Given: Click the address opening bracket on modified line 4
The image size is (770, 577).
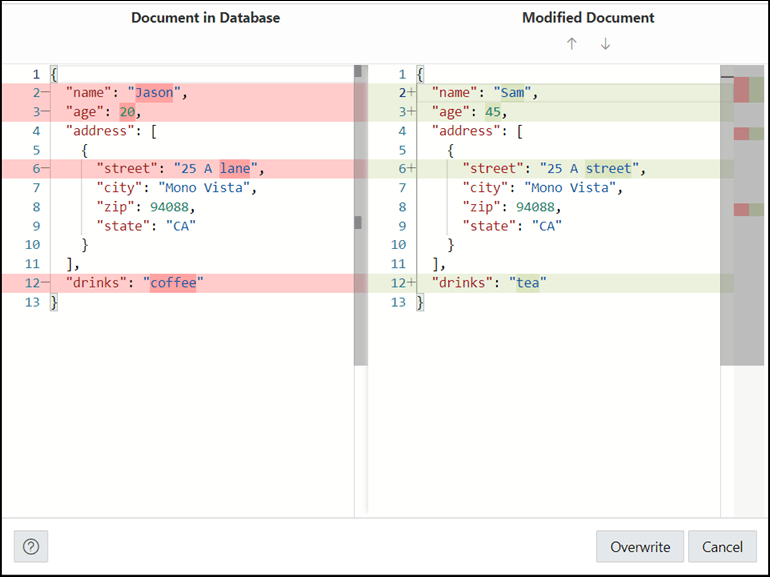Looking at the screenshot, I should tap(520, 131).
